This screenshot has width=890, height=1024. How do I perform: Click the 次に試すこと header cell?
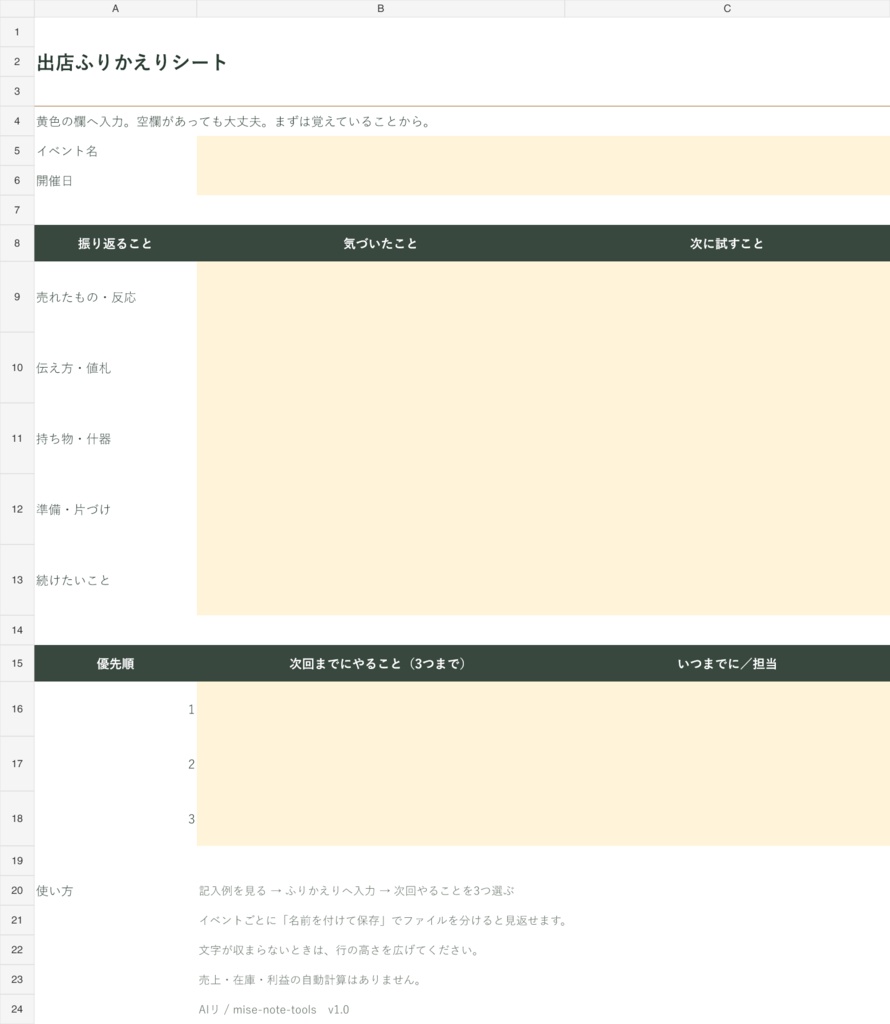point(727,243)
